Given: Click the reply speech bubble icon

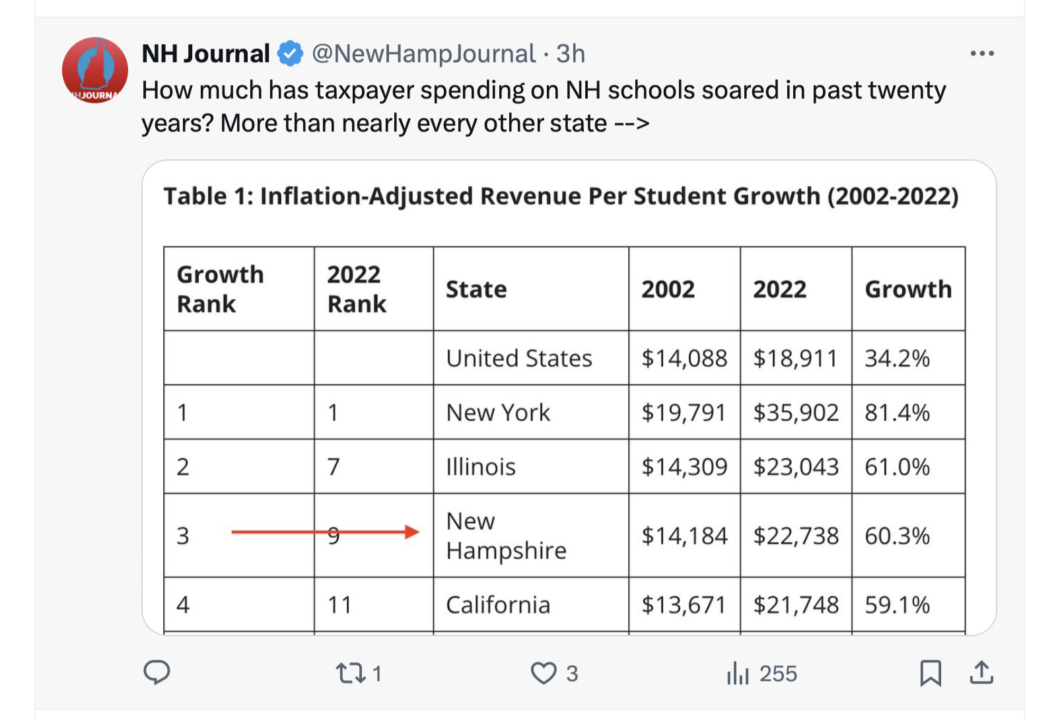Looking at the screenshot, I should [157, 674].
